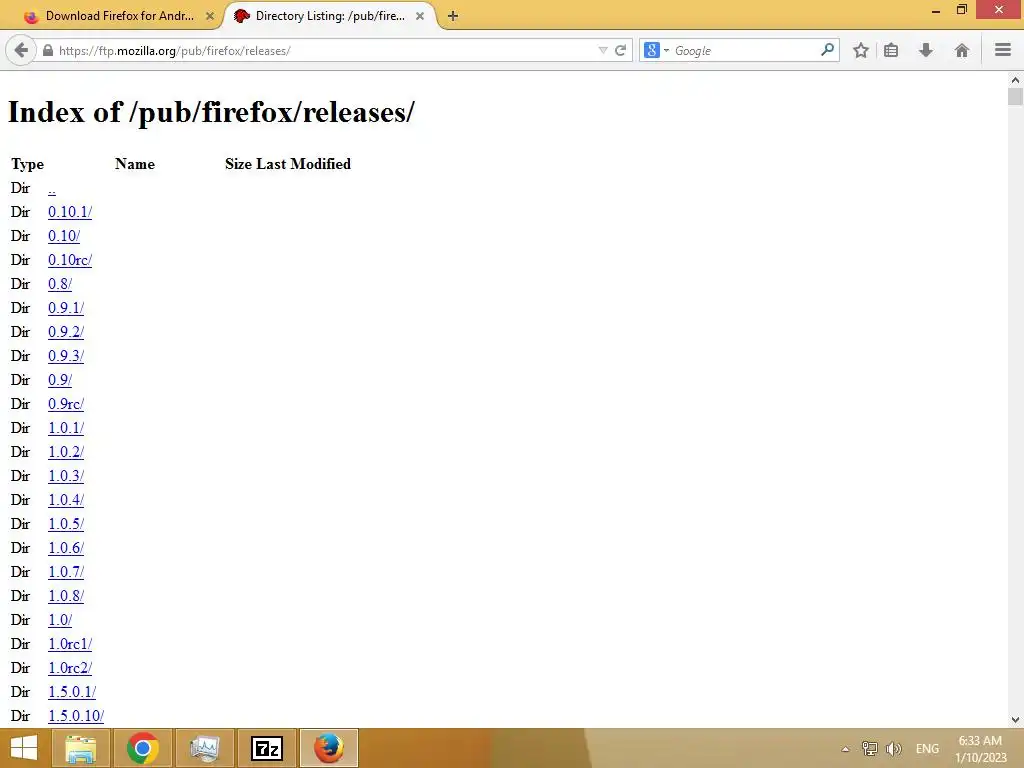Open the Windows Start button
Screen dimensions: 1024x768
(24, 748)
